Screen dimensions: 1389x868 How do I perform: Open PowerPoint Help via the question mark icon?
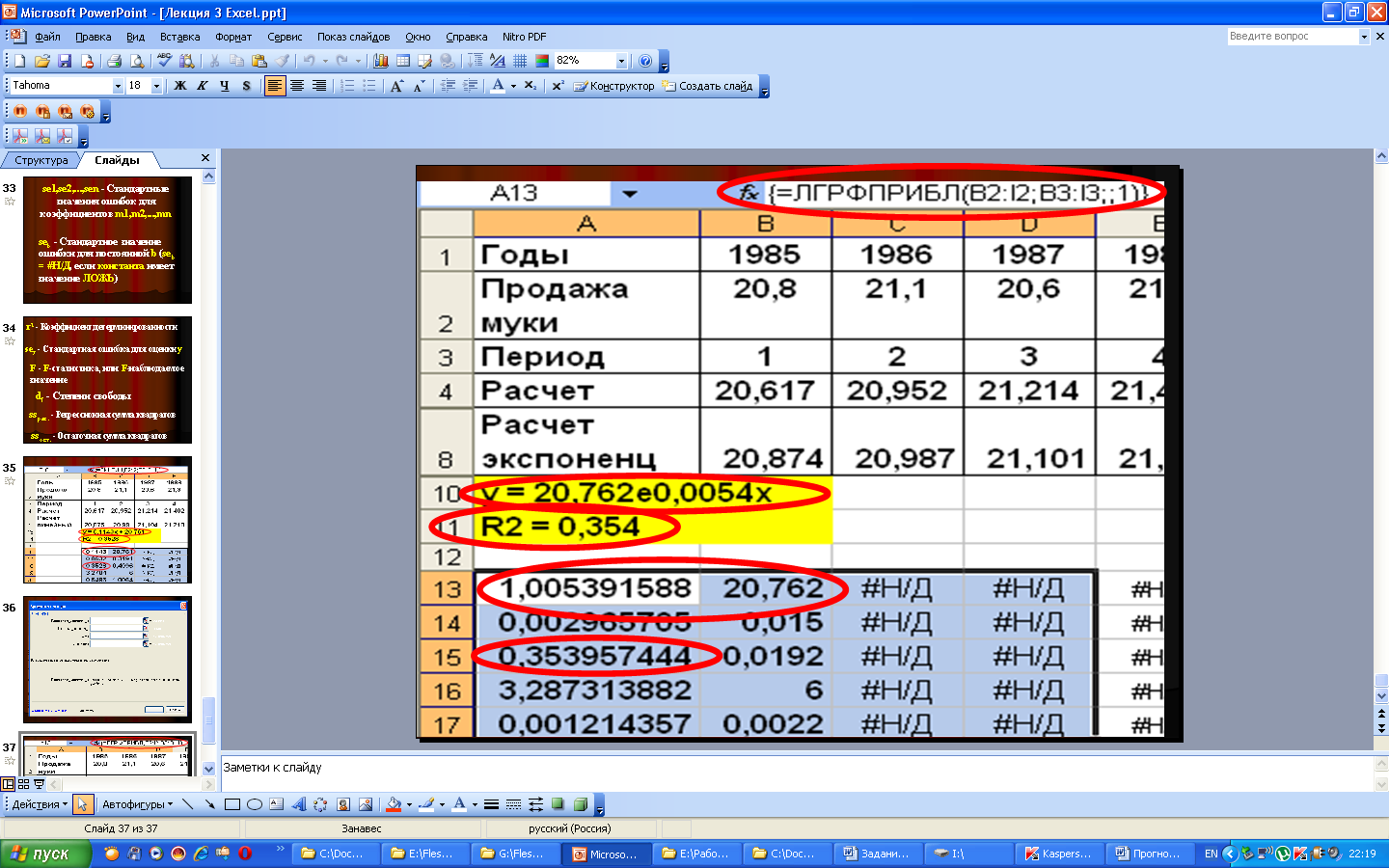coord(645,61)
